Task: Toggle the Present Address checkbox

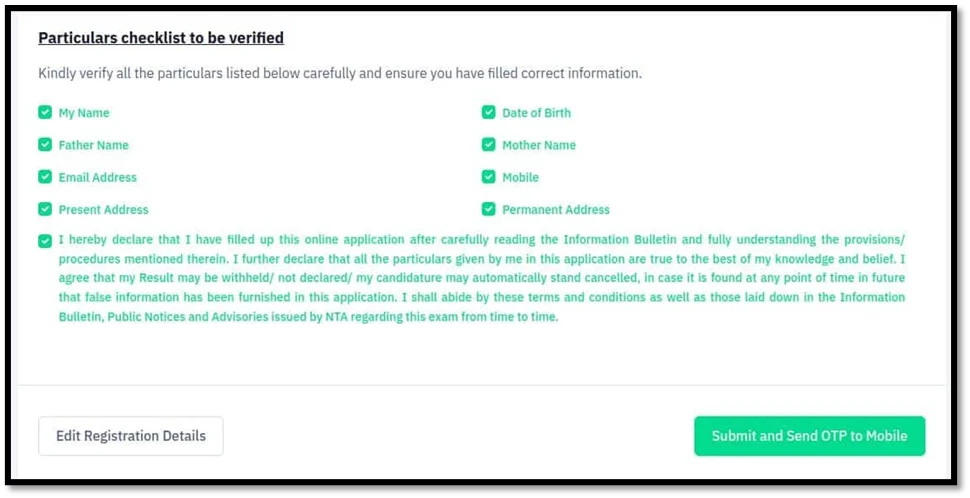Action: pyautogui.click(x=45, y=209)
